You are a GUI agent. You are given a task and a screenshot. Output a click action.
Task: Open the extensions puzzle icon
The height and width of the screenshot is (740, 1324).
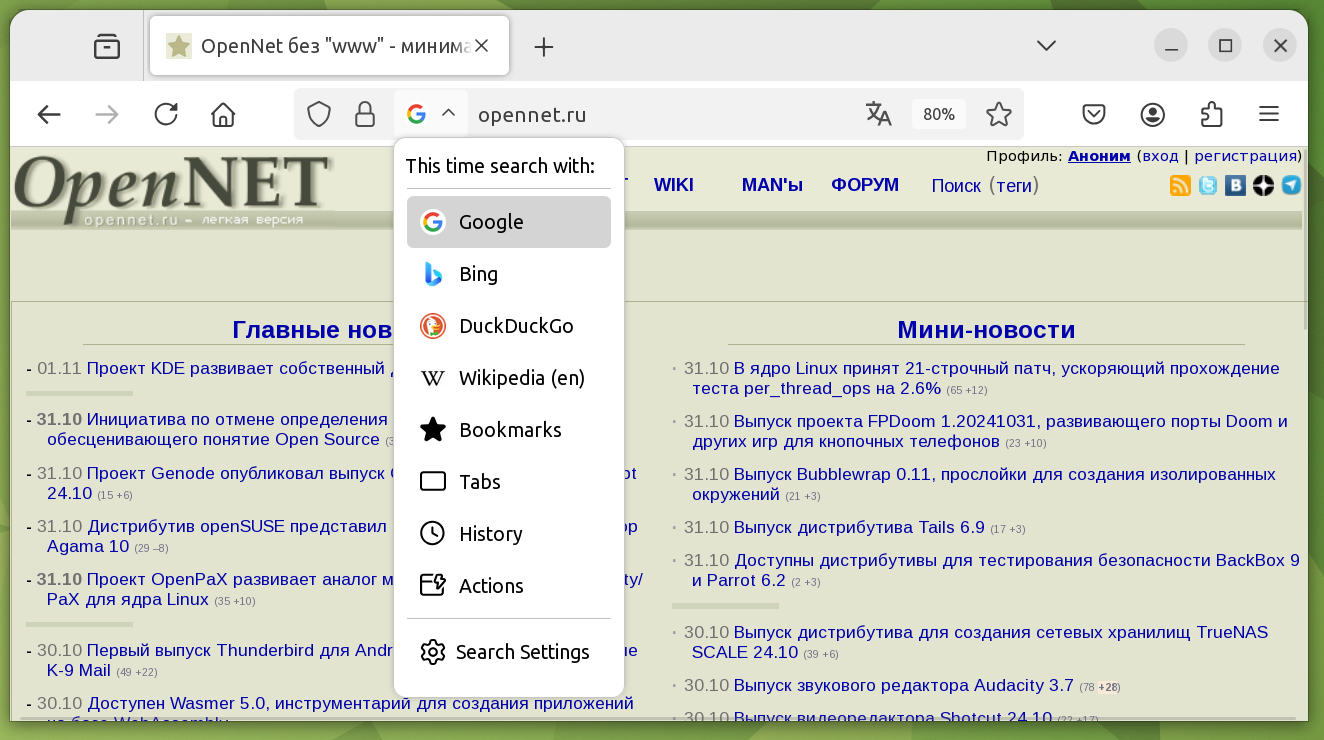click(1211, 114)
